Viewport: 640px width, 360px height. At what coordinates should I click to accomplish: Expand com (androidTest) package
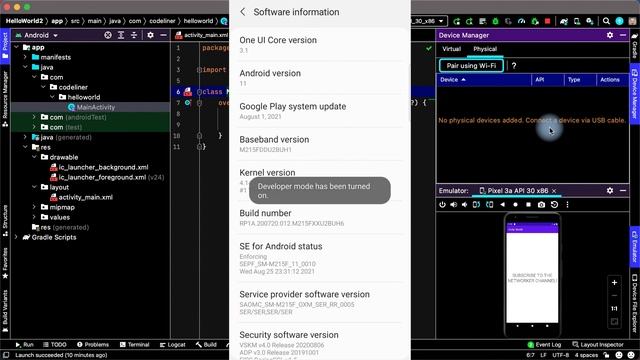[x=35, y=117]
